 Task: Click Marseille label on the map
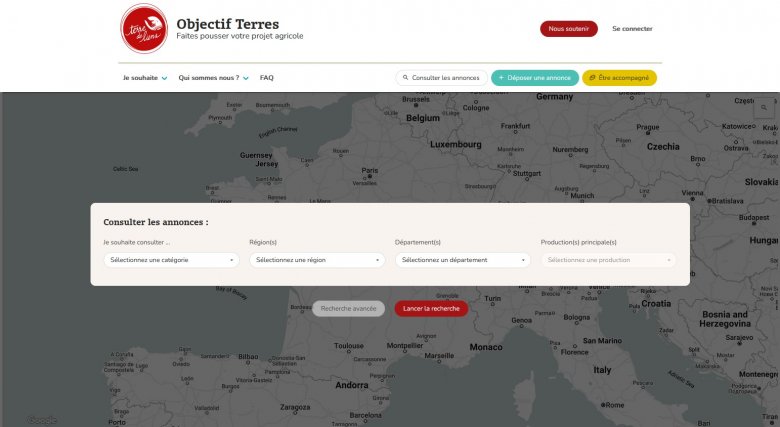coord(439,355)
